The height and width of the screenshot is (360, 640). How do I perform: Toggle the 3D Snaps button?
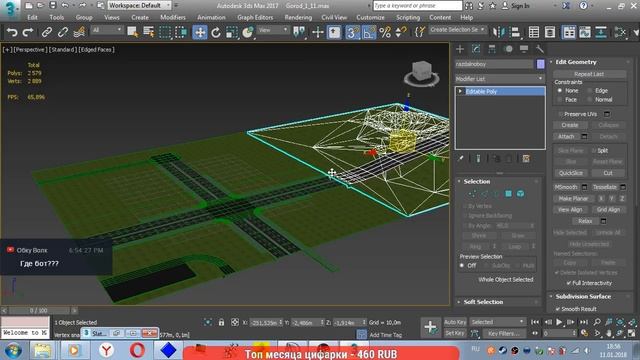point(352,32)
